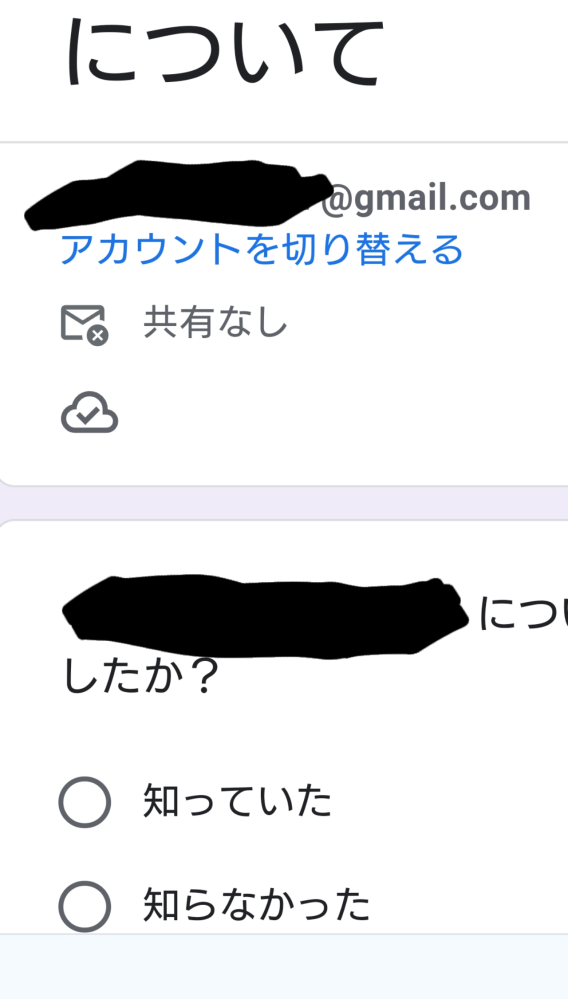
Task: Tap the x badge on the envelope icon
Action: (98, 335)
